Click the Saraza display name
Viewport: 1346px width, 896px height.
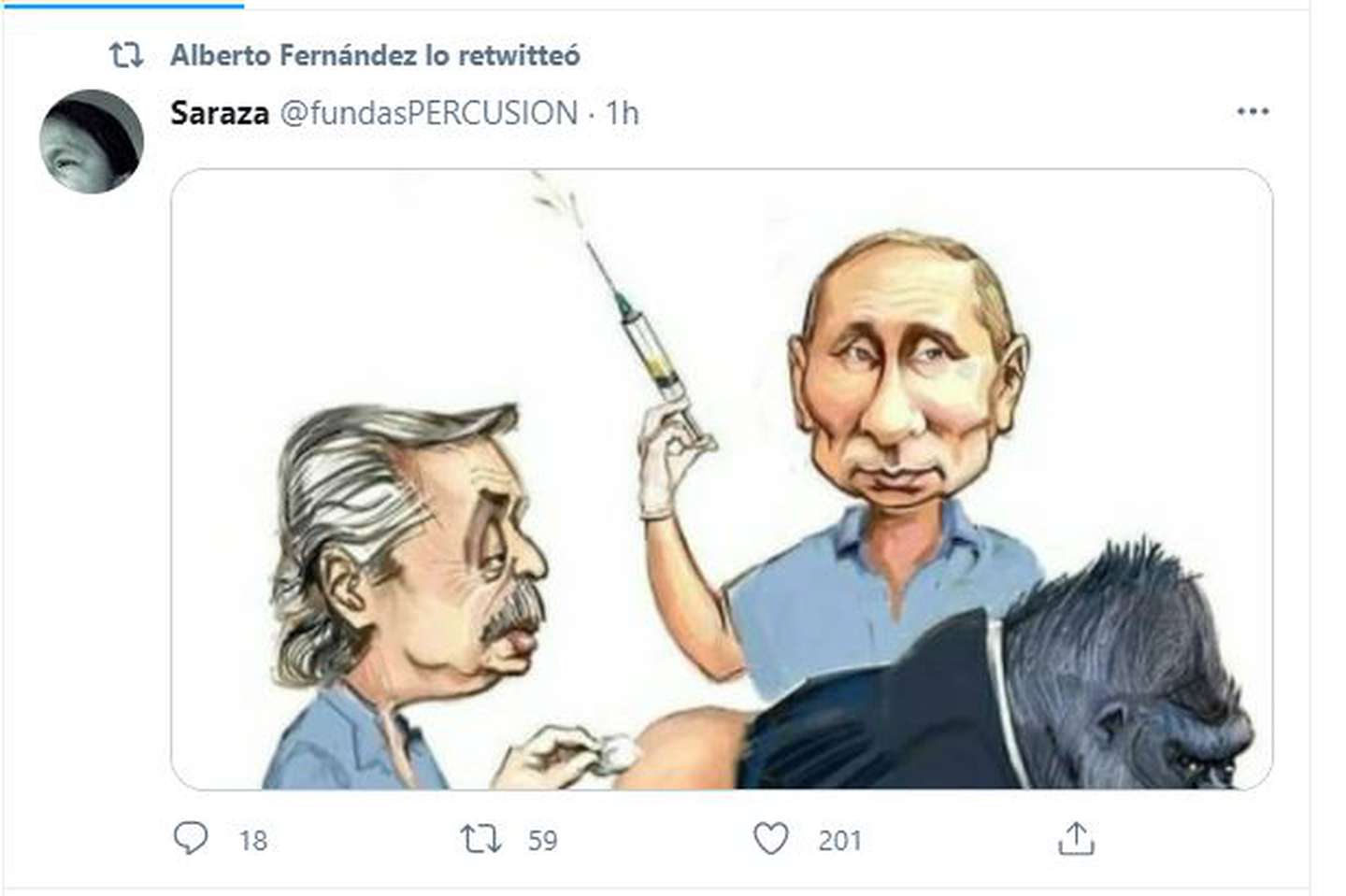[x=220, y=113]
